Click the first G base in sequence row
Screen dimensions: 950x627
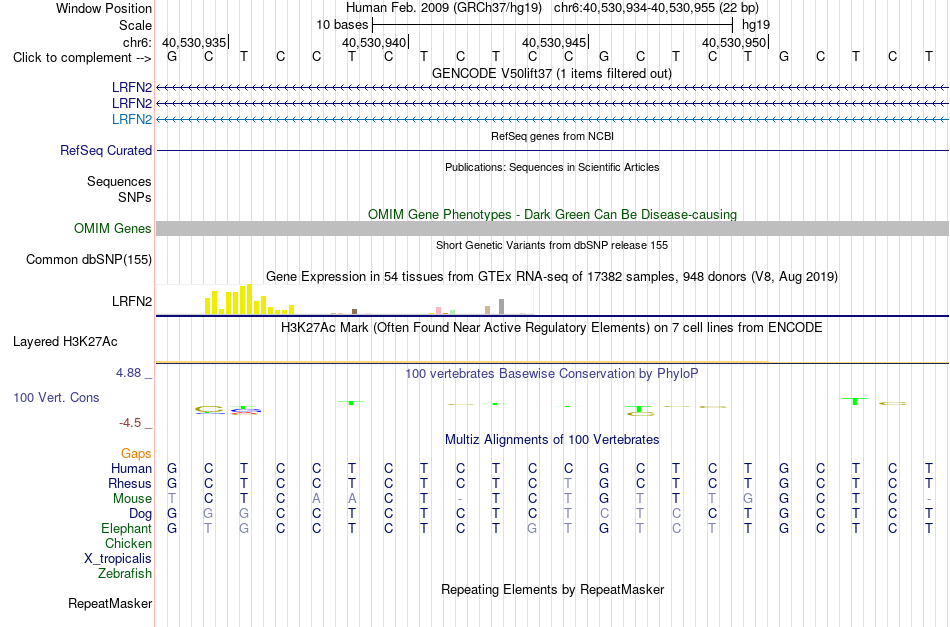[172, 57]
